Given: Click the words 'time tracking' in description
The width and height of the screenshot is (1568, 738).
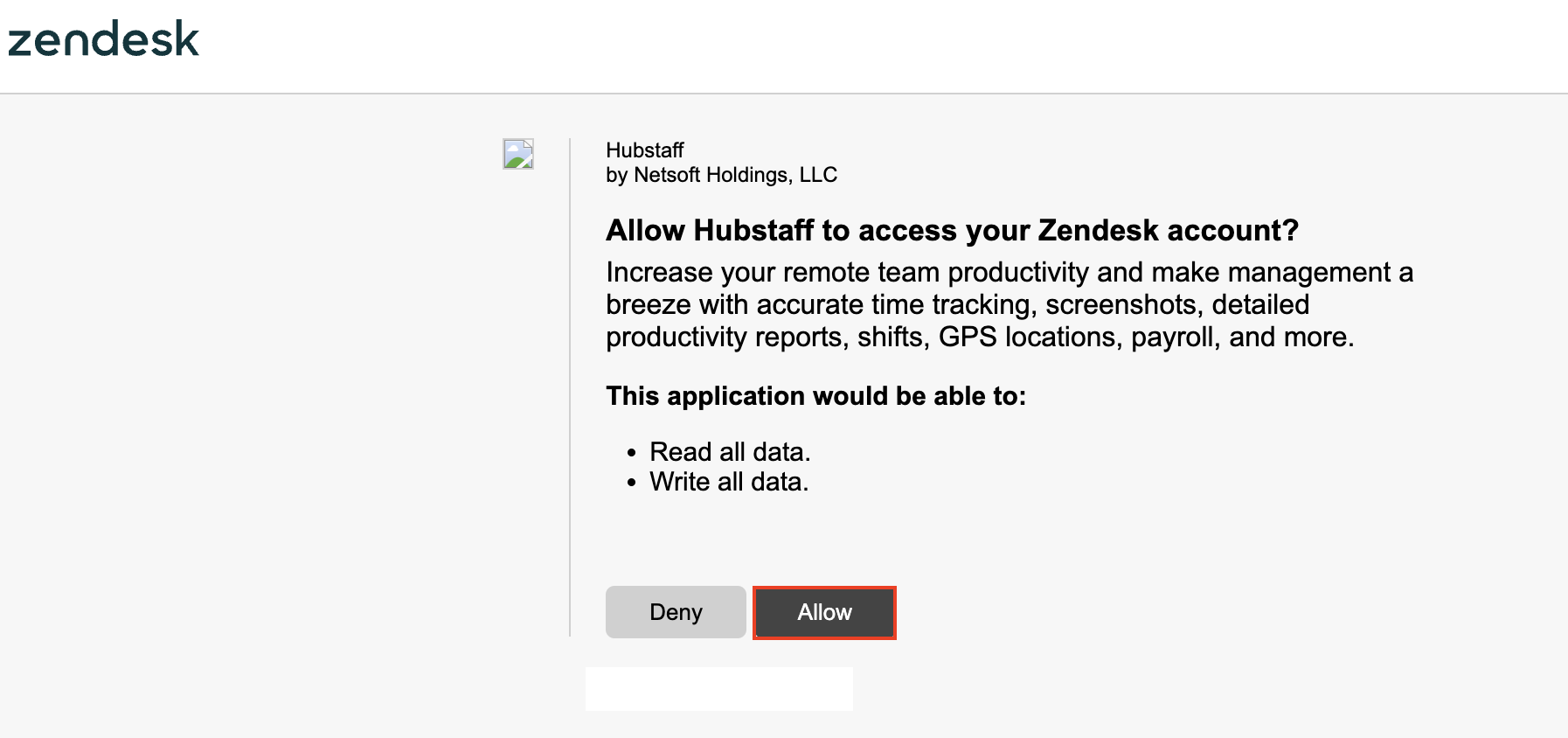Looking at the screenshot, I should click(980, 305).
